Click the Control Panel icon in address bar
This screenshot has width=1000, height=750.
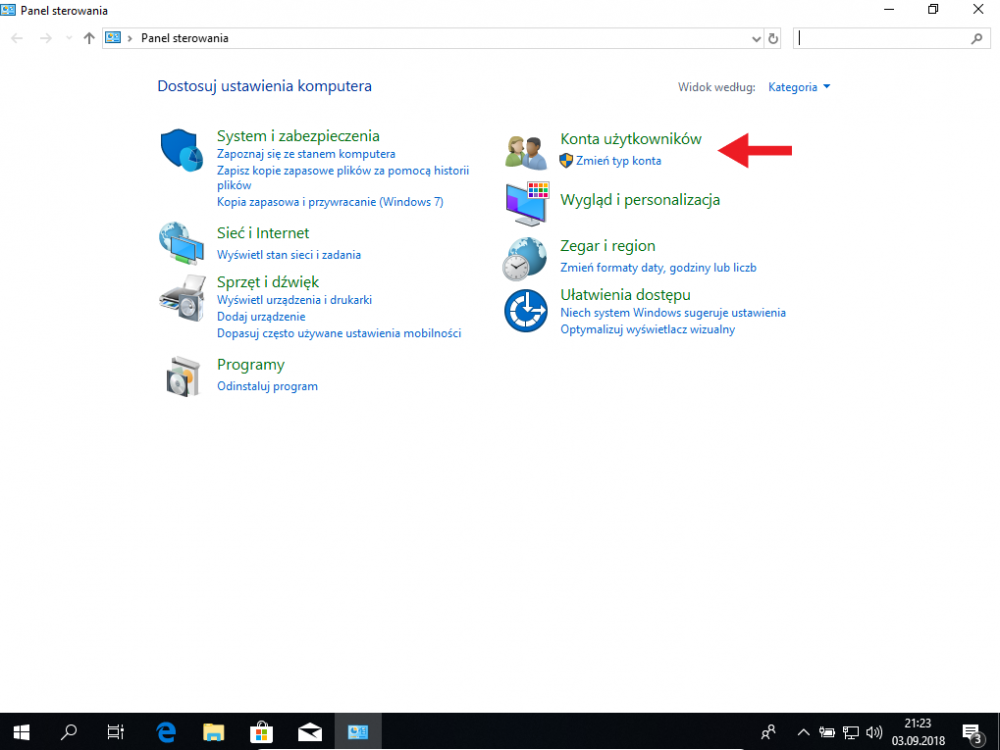click(113, 38)
